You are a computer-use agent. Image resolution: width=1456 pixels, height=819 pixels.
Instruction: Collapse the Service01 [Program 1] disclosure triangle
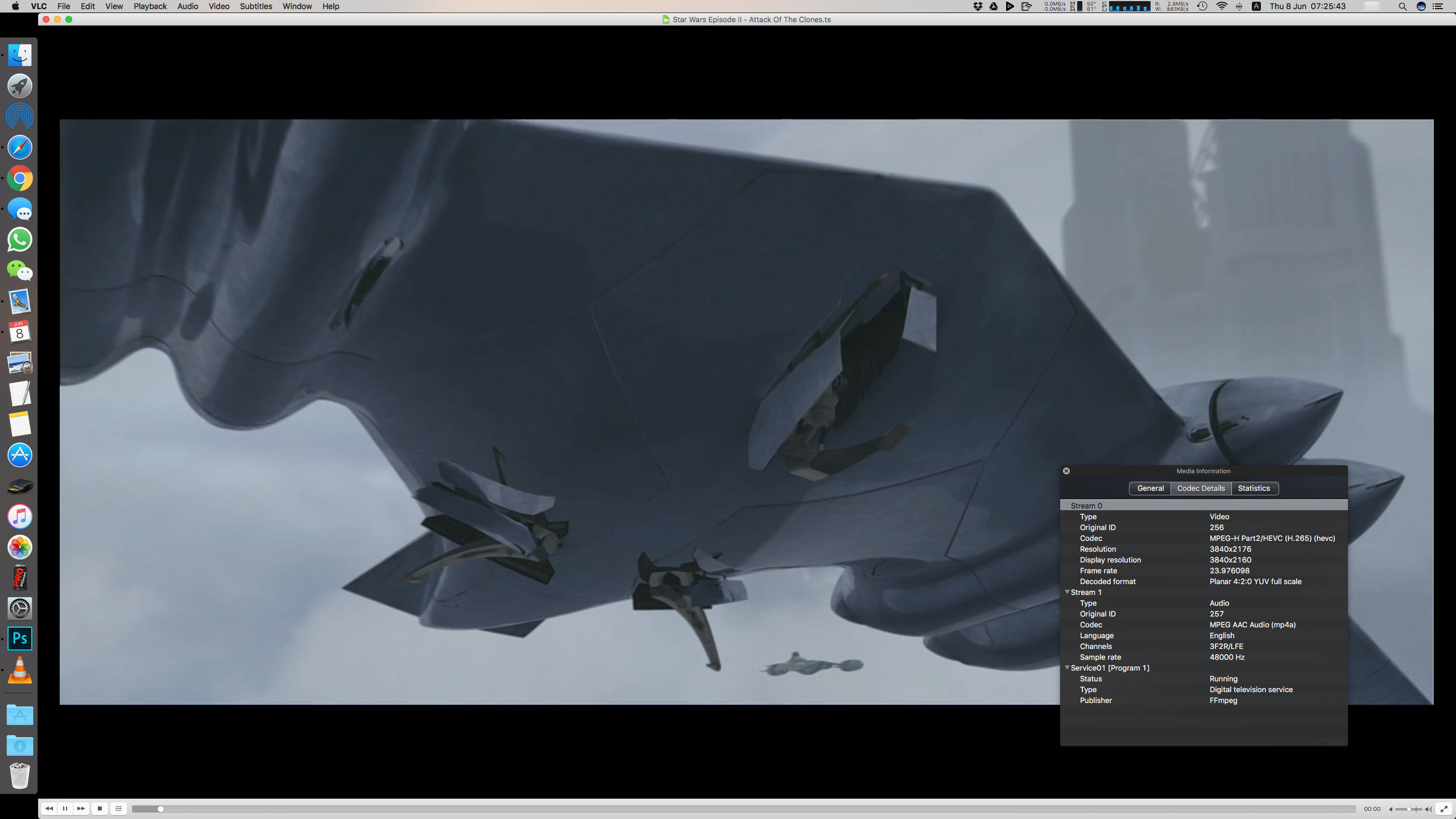(x=1067, y=668)
